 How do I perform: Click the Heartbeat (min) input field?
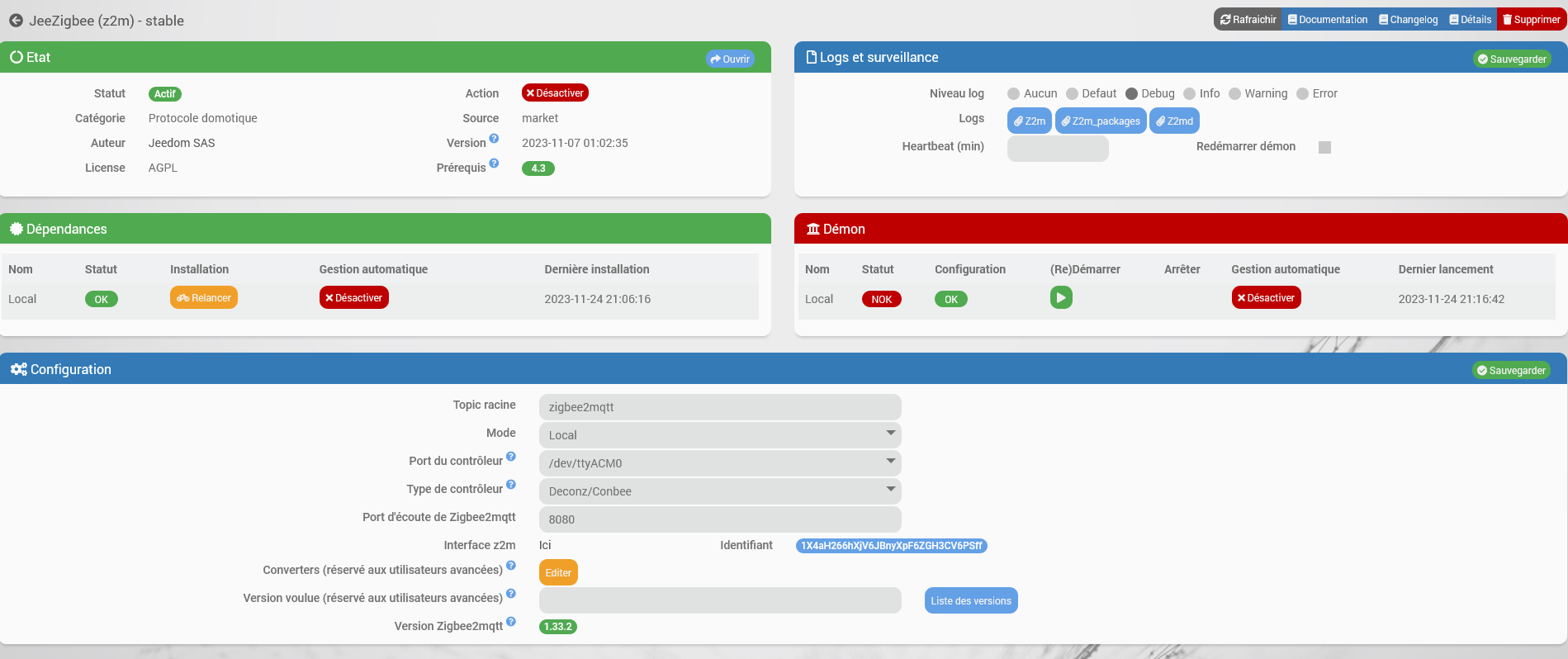coord(1058,149)
